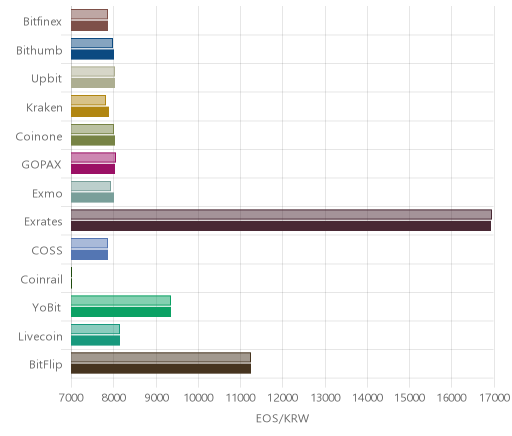Click the Upbit axis label
512x436 pixels.
click(46, 79)
